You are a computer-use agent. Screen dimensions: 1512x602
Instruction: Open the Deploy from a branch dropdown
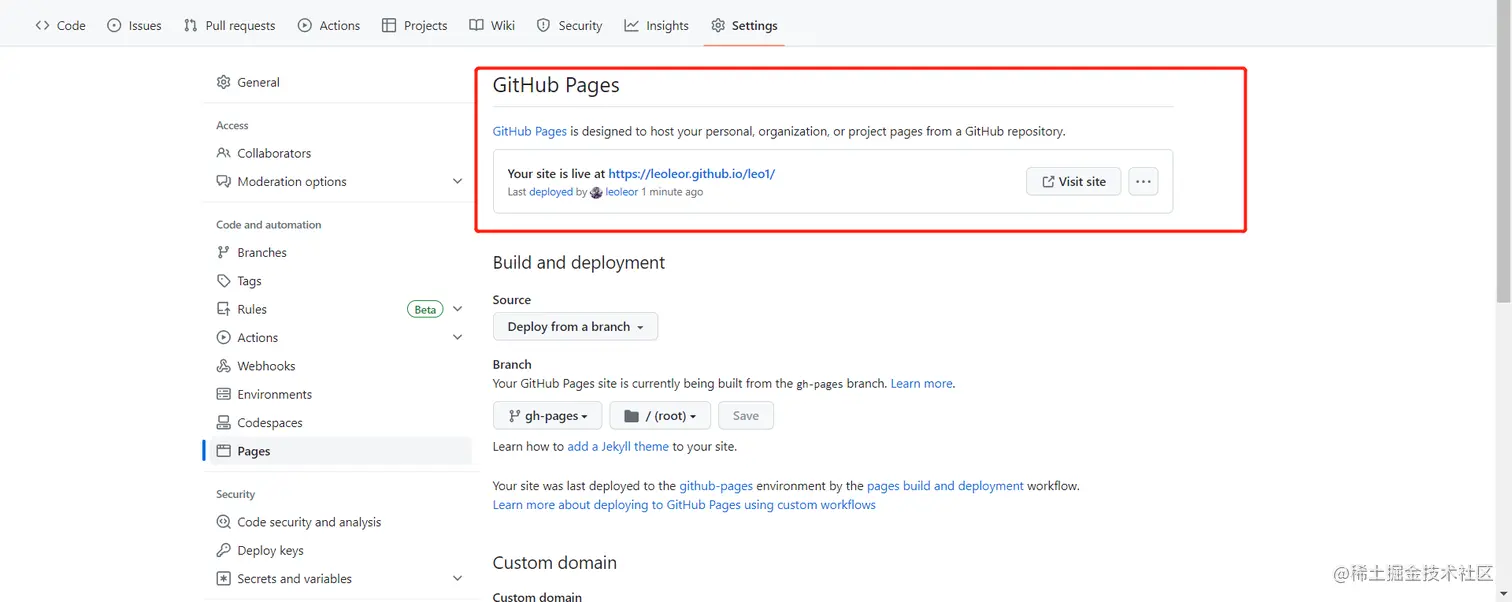(x=575, y=326)
